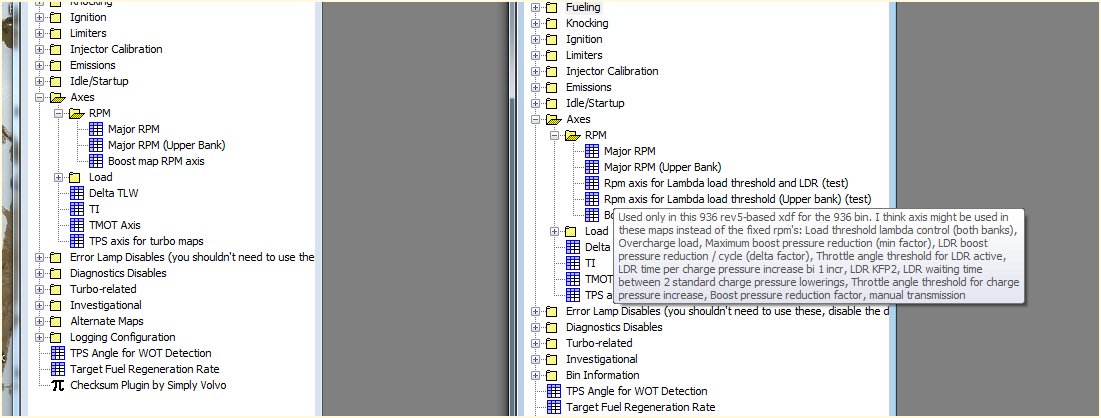Image resolution: width=1101 pixels, height=418 pixels.
Task: Select 'Boost map RPM axis' label
Action: point(156,162)
